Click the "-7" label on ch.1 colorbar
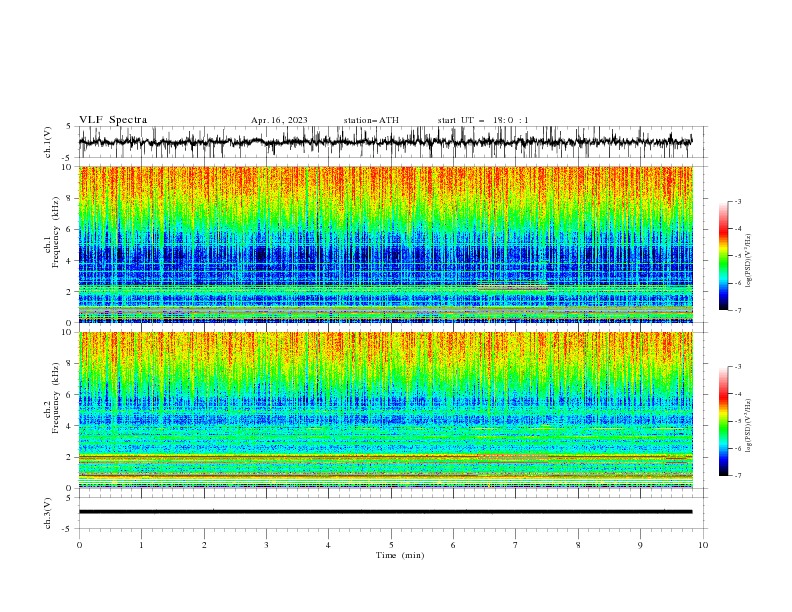792x612 pixels. pos(738,310)
